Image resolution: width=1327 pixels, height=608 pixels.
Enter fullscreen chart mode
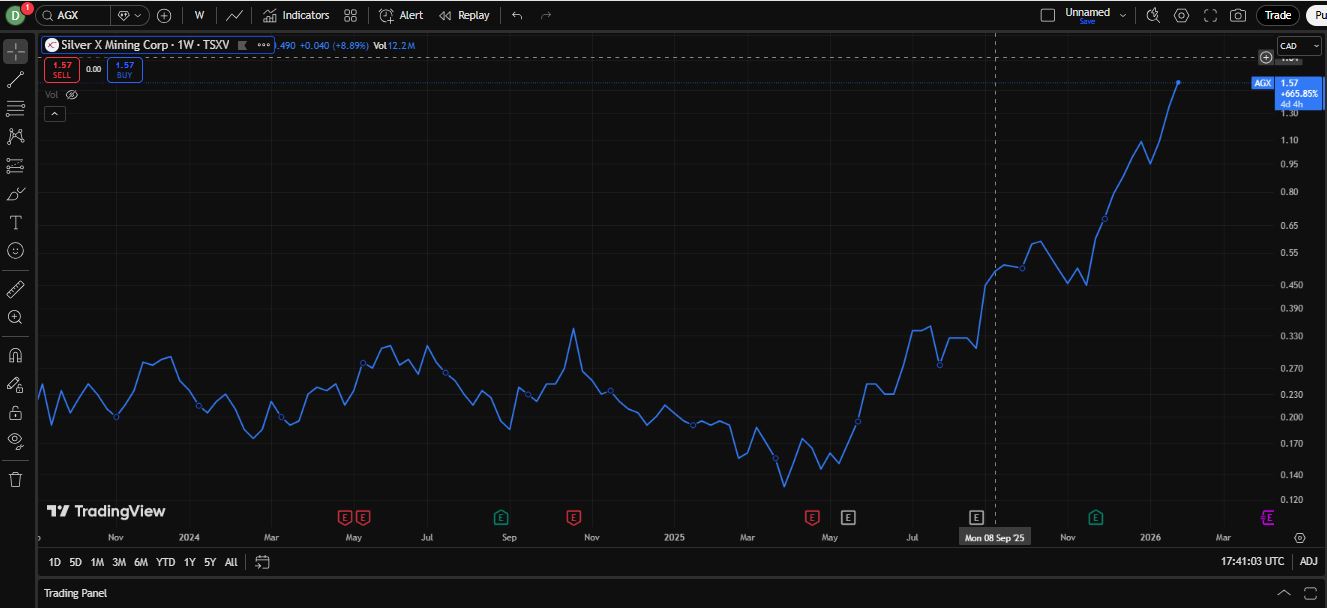coord(1210,15)
